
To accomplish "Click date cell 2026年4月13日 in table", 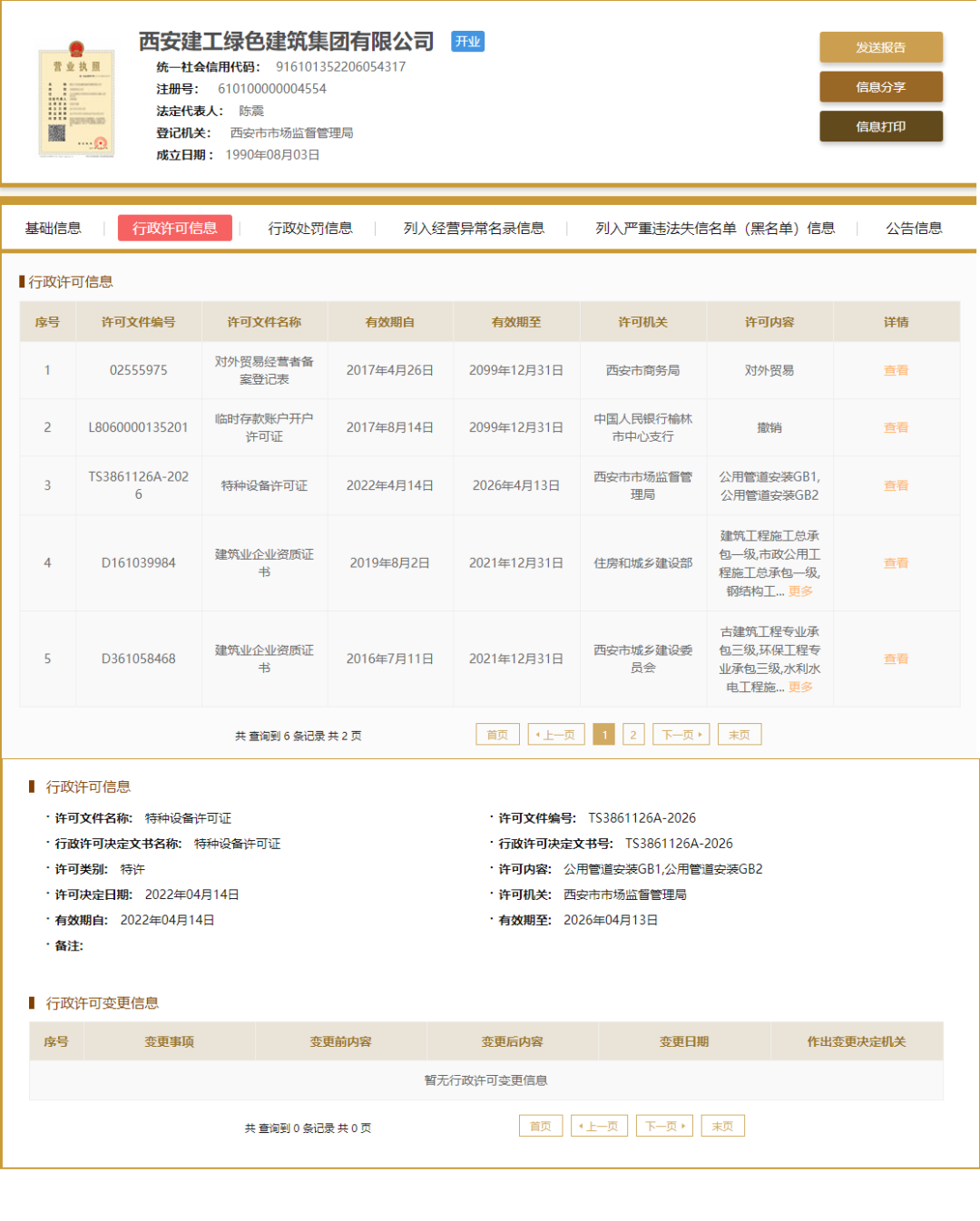I will 516,485.
